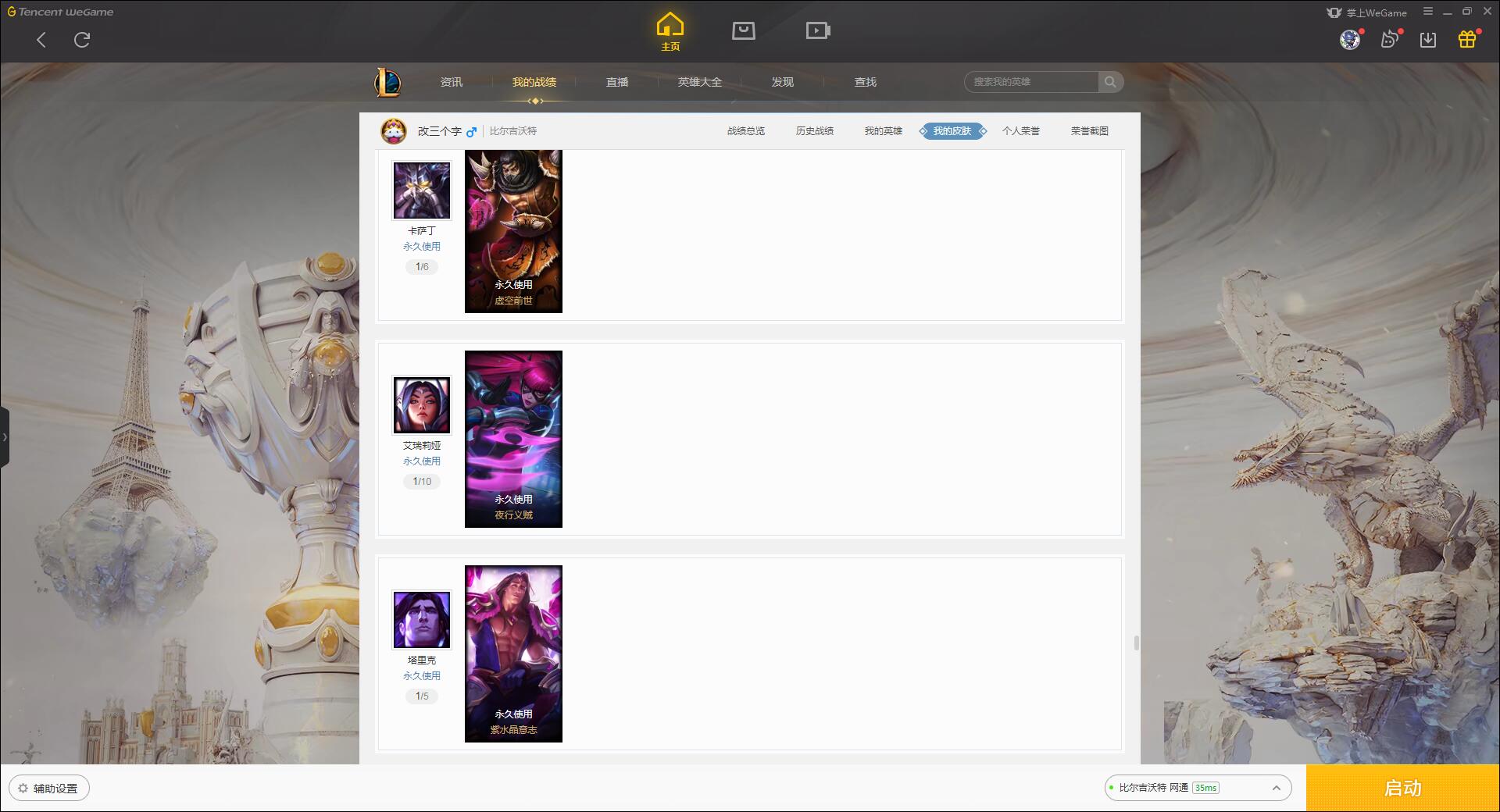Select the 塔里克 champion portrait
1500x812 pixels.
click(422, 620)
